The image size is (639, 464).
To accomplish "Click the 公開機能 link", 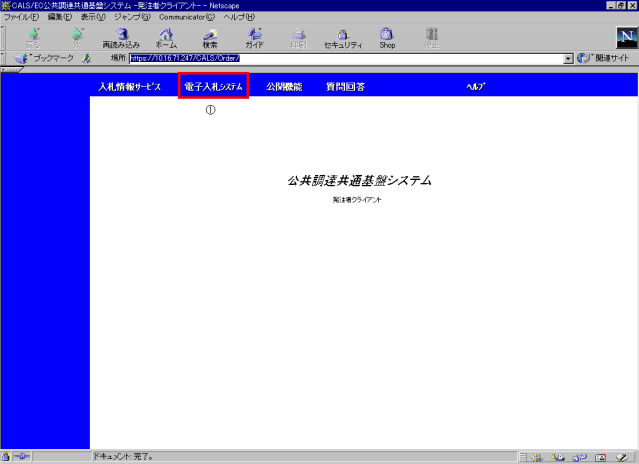I will tap(284, 86).
